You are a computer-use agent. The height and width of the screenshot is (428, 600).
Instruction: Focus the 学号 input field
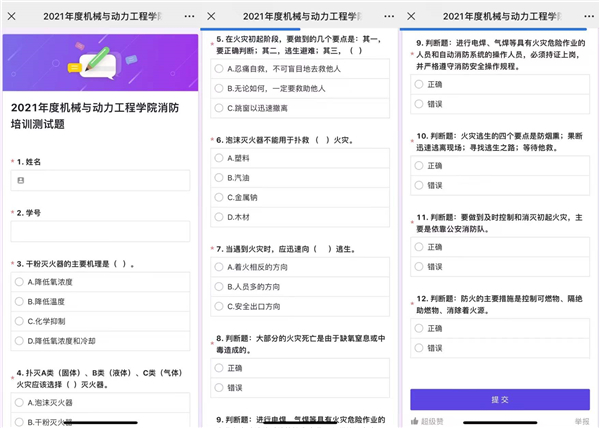click(100, 231)
